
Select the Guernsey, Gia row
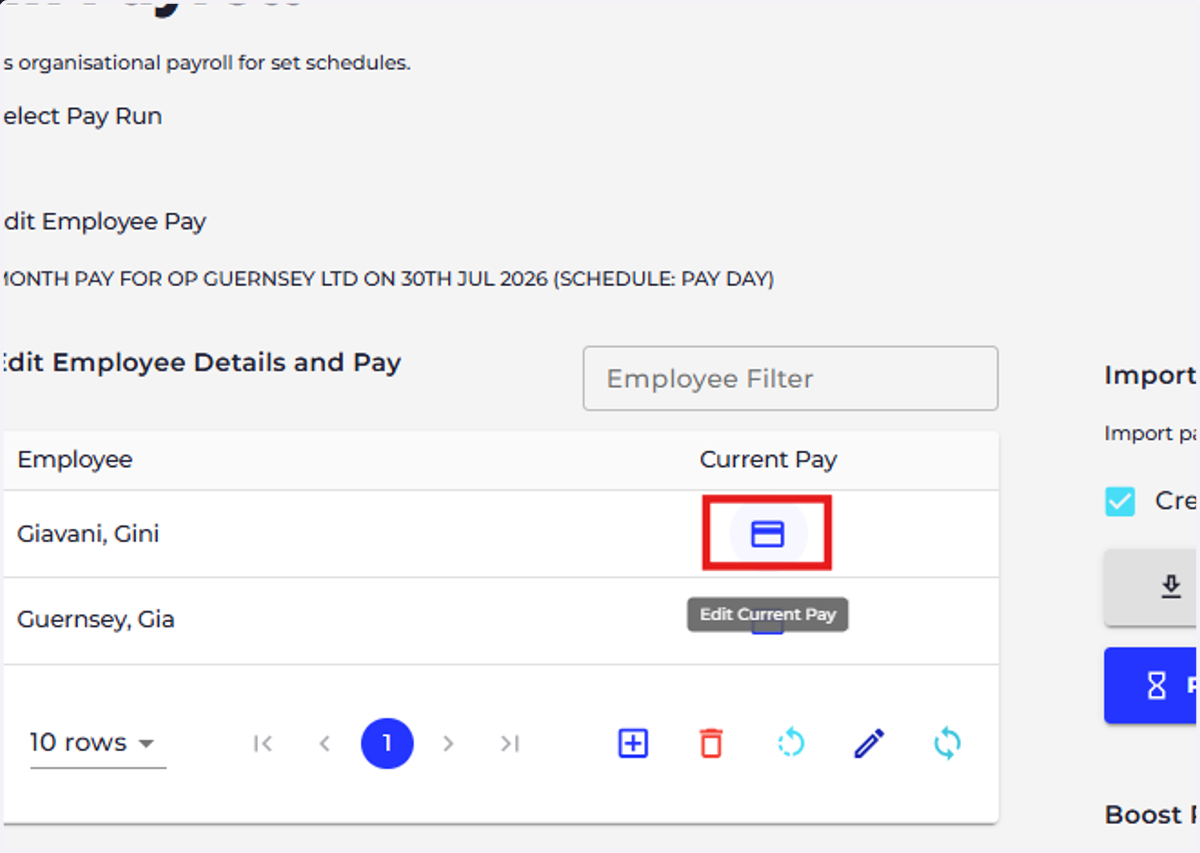click(x=500, y=620)
